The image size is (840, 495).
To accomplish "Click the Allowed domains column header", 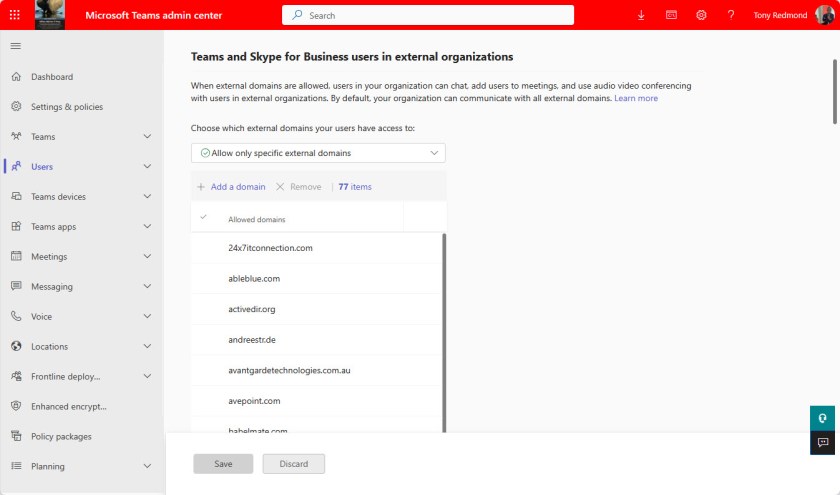I will (257, 220).
